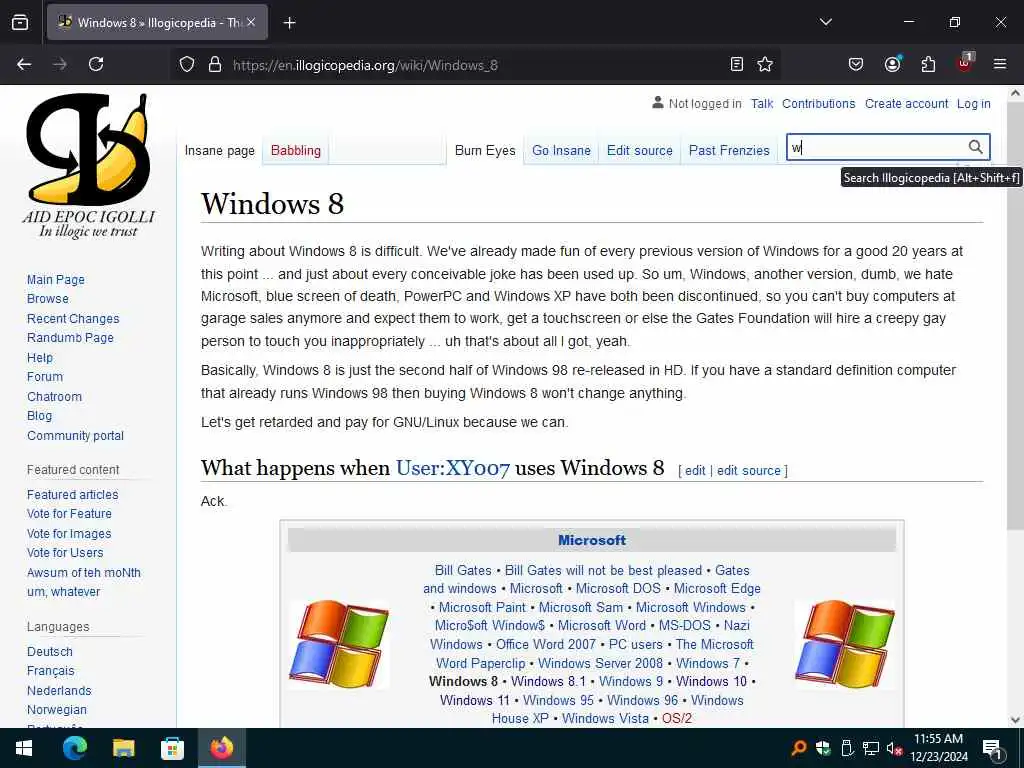
Task: Toggle reader view icon in address bar
Action: tap(737, 64)
